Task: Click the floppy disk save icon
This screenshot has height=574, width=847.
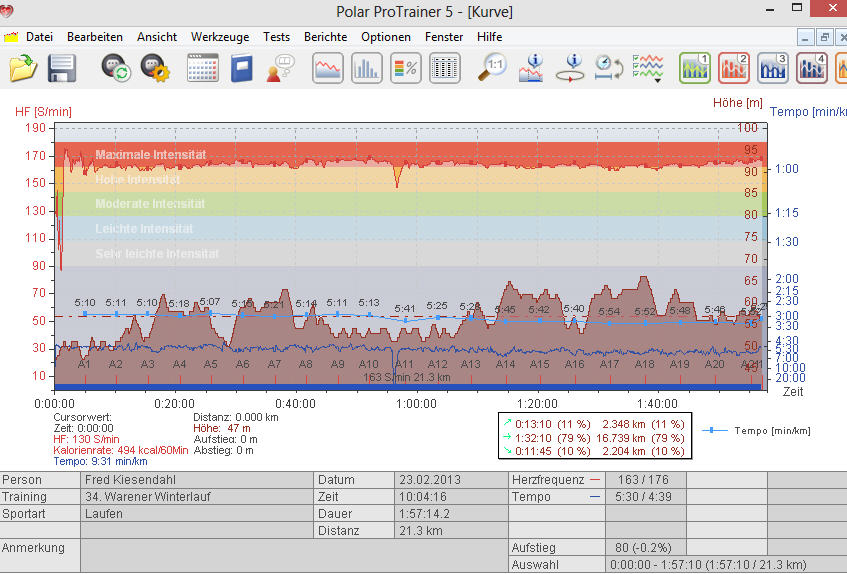Action: (62, 68)
